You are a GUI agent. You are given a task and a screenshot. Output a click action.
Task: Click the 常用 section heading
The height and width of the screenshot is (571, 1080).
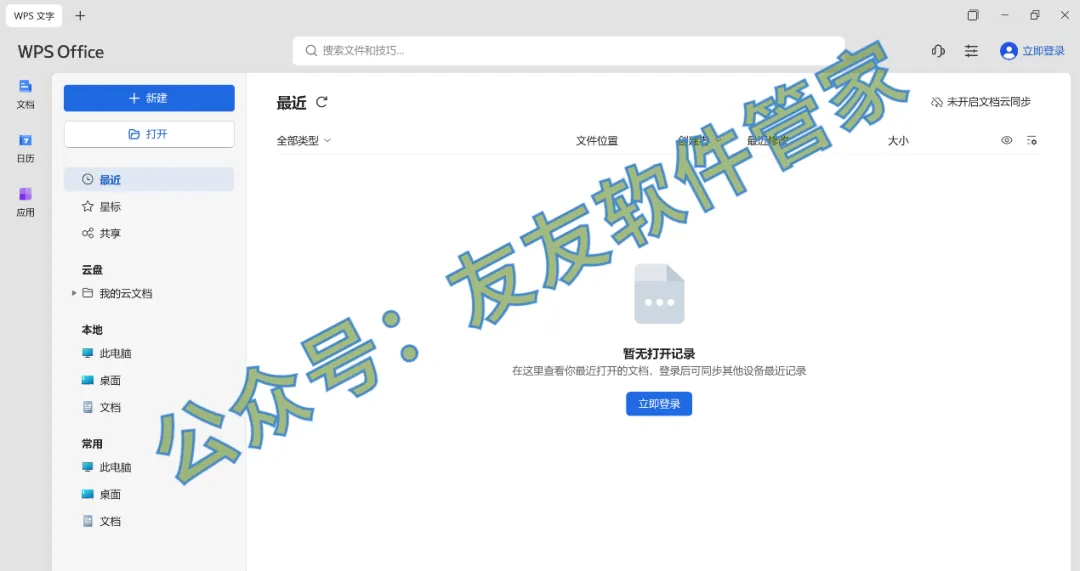[x=92, y=444]
